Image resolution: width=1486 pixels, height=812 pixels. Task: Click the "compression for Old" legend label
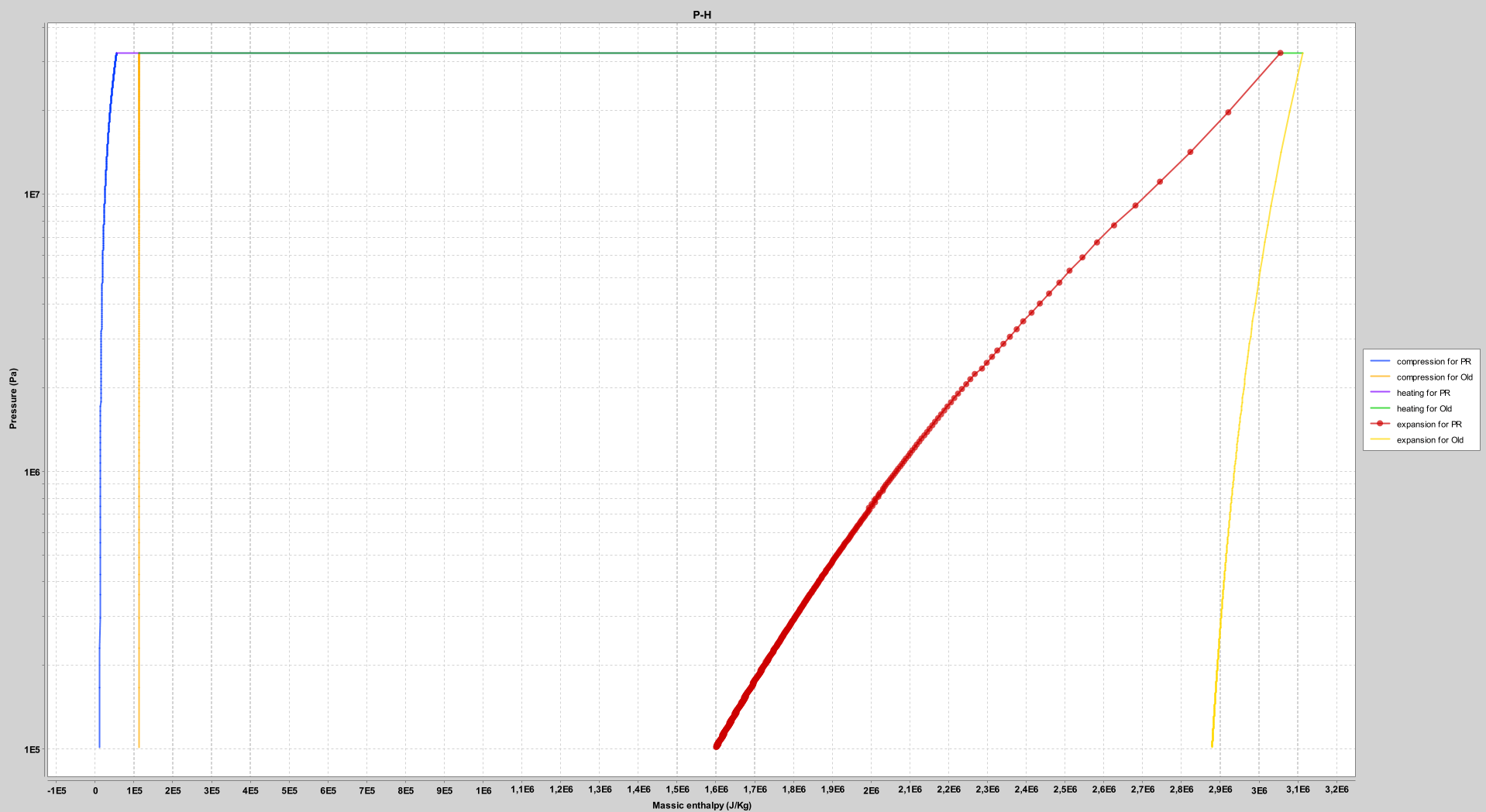point(1434,377)
